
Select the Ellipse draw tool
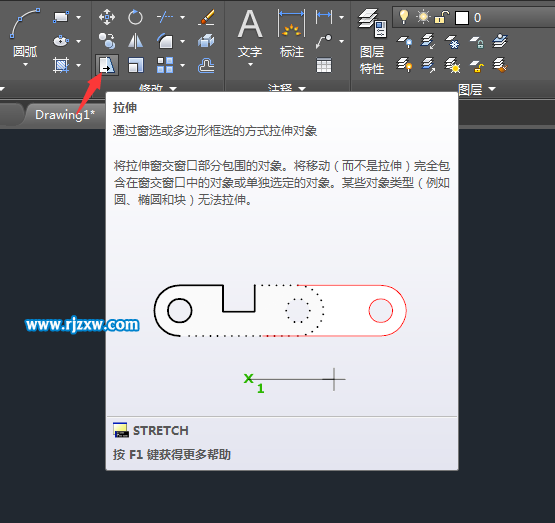click(x=61, y=41)
